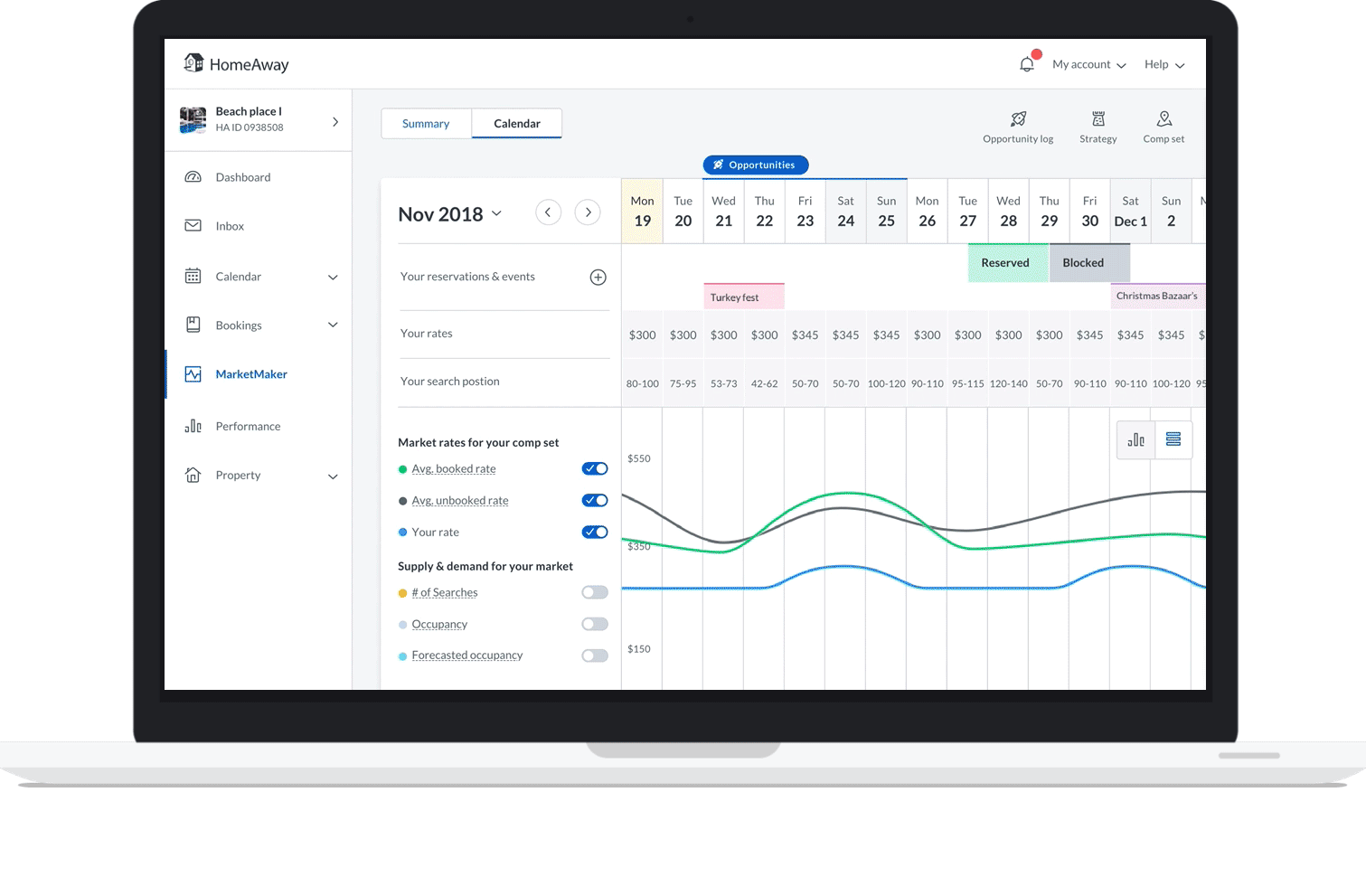
Task: Click the Calendar sidebar icon
Action: point(193,276)
